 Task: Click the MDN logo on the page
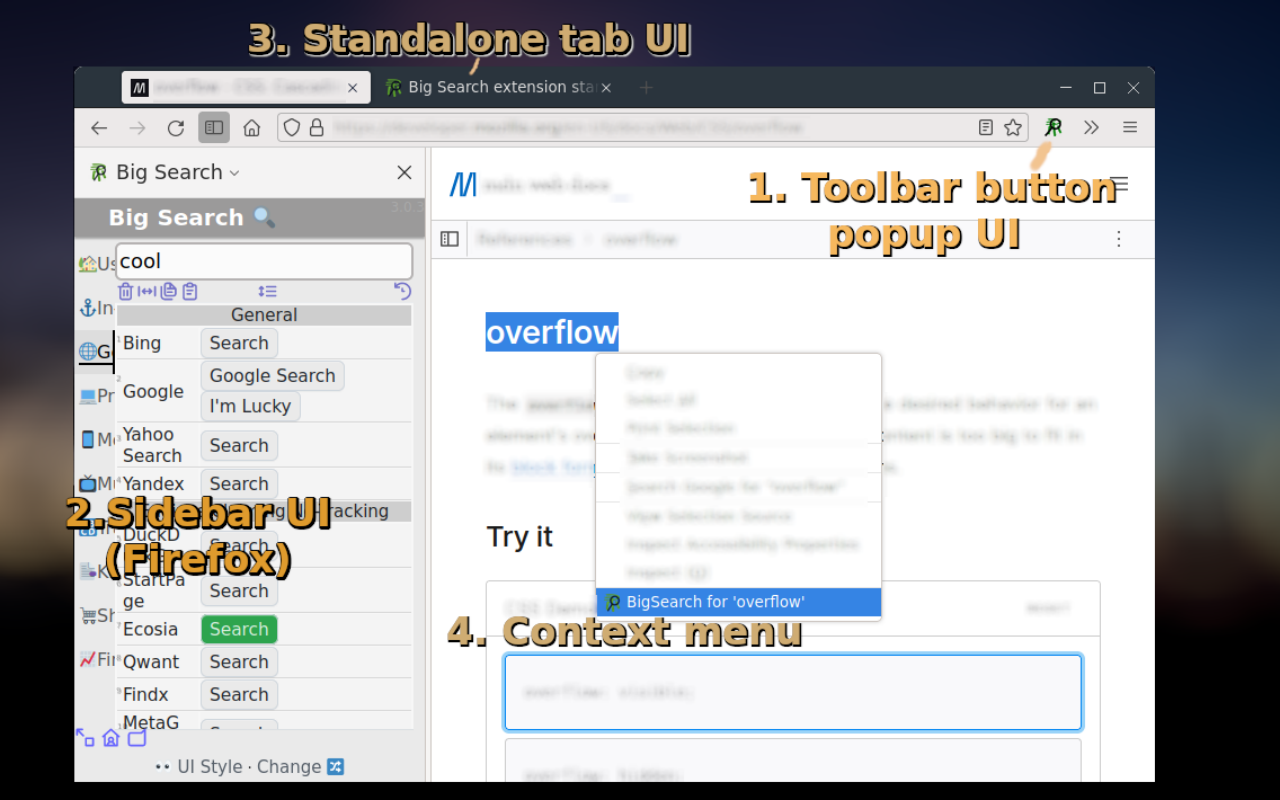(x=463, y=184)
